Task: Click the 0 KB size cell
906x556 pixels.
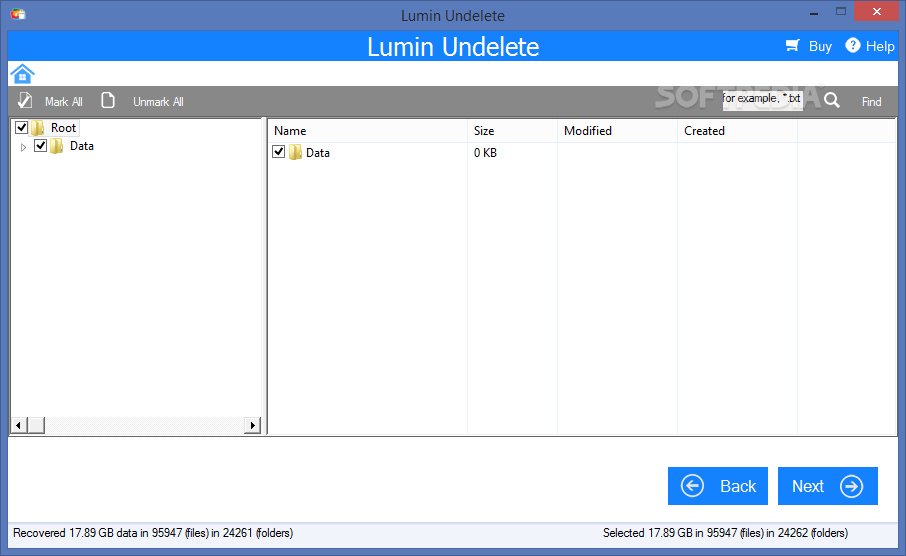Action: click(x=485, y=153)
